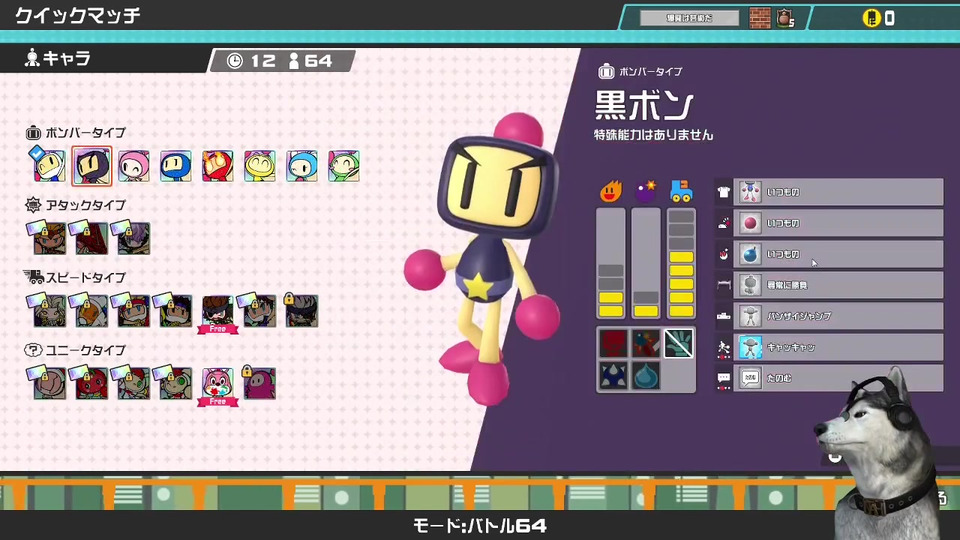Click the countdown timer showing 12

point(252,61)
